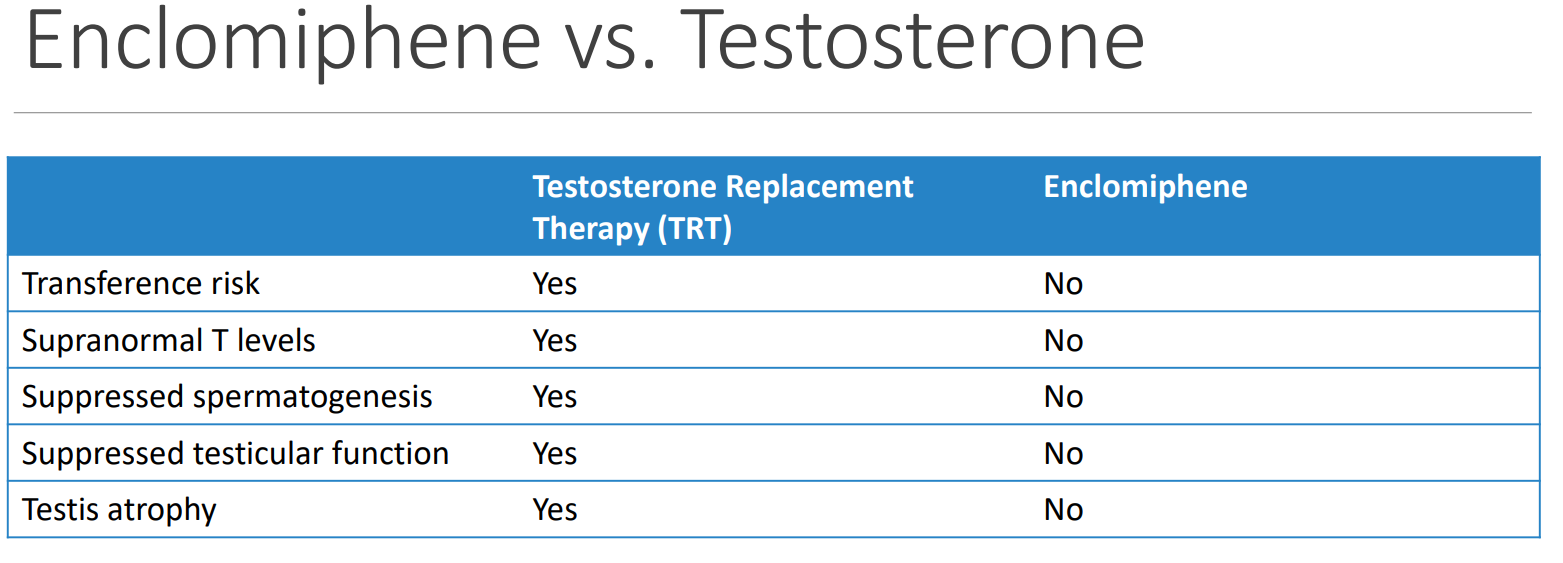Select the No cell for Testis atrophy
Image resolution: width=1563 pixels, height=563 pixels.
tap(1063, 510)
